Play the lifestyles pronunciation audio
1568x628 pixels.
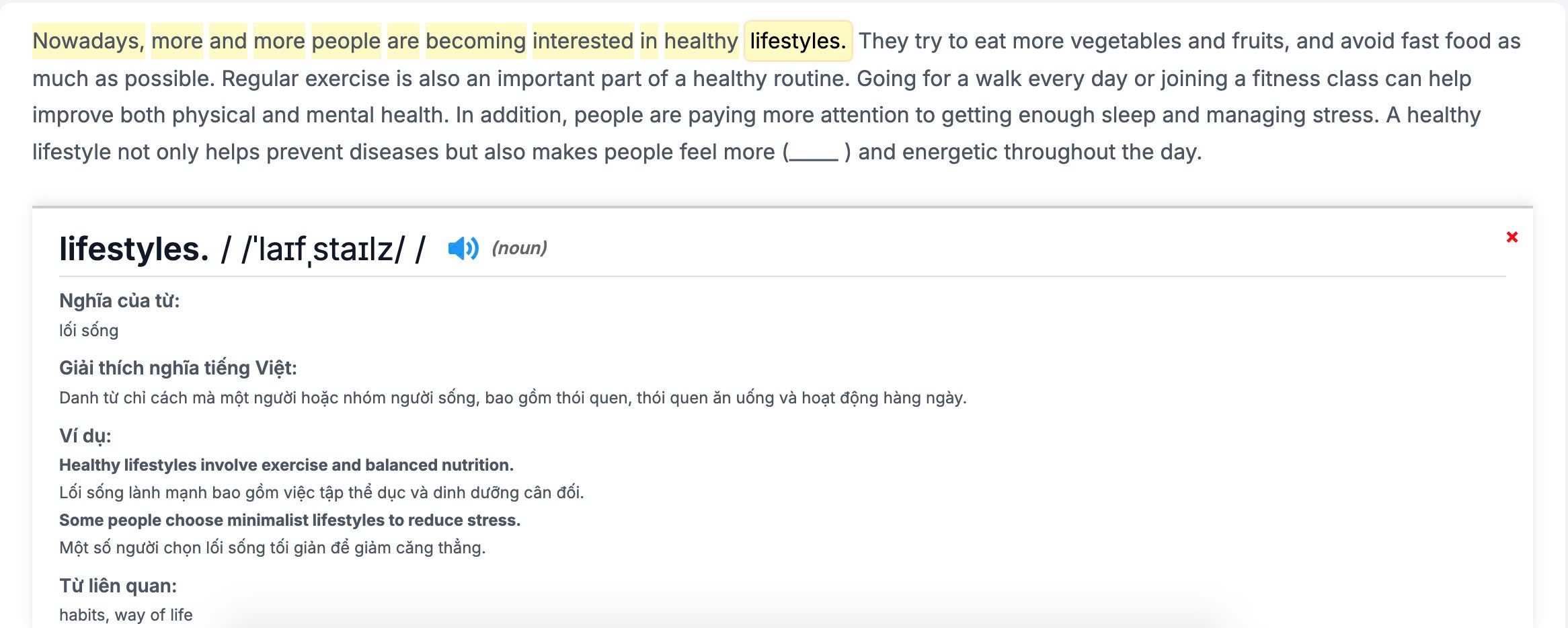[463, 248]
